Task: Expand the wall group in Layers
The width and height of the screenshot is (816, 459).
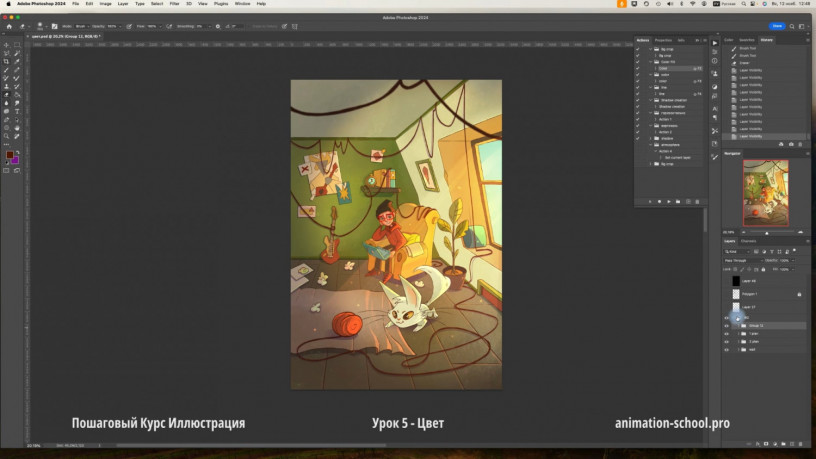Action: click(x=738, y=350)
